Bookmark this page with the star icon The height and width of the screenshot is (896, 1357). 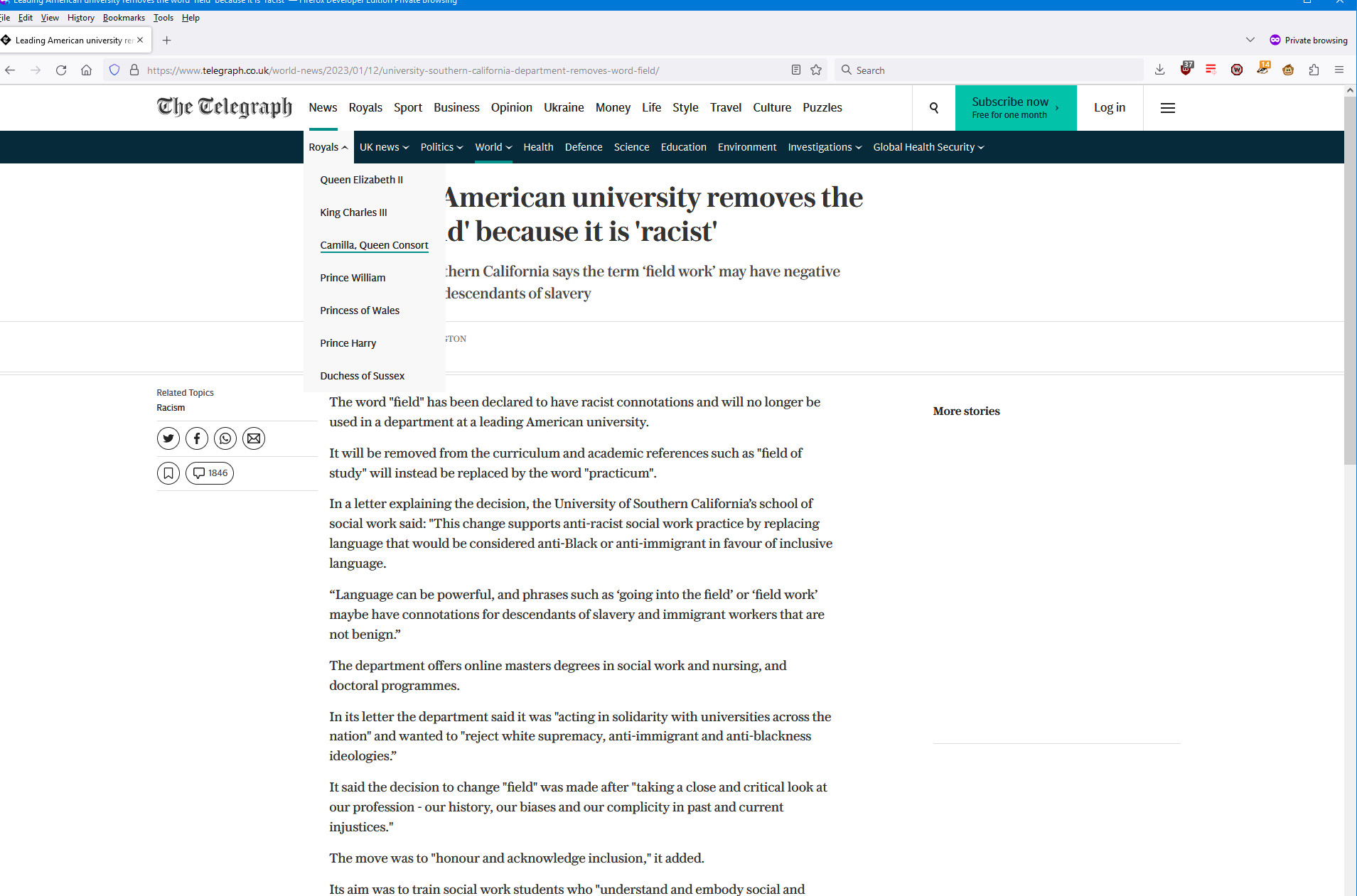tap(816, 70)
